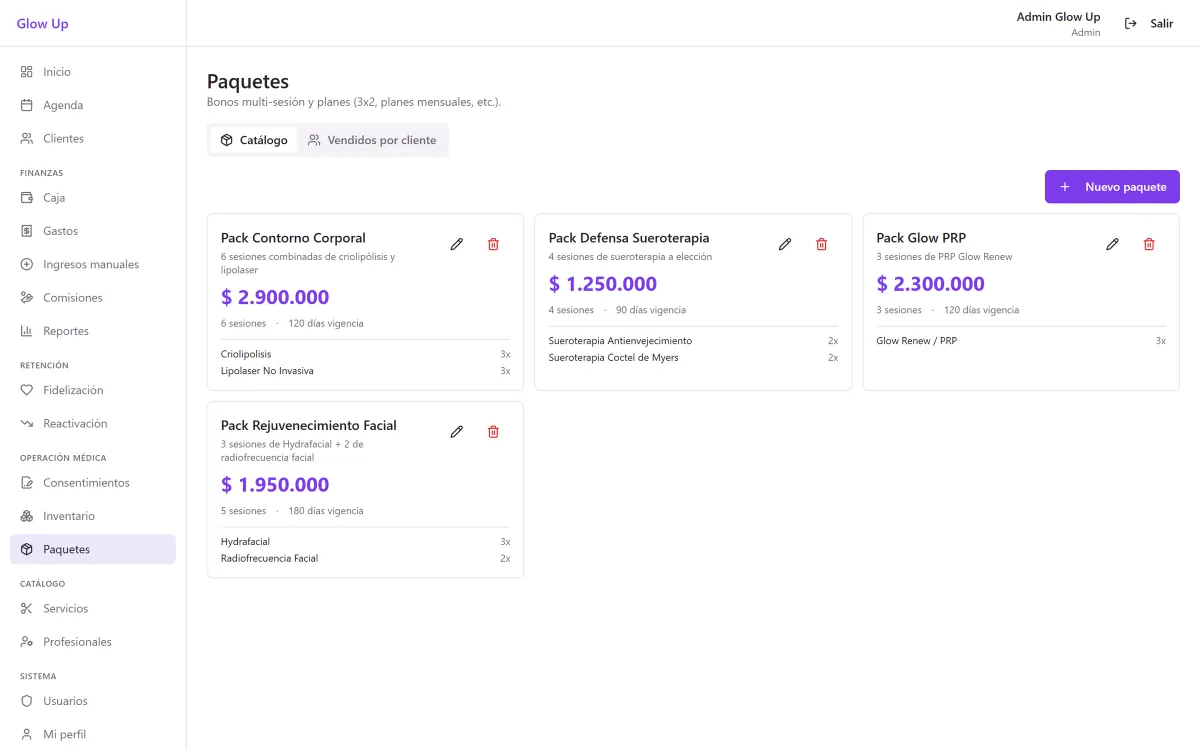Click the Ingresos manuales plus-circle icon

(27, 264)
